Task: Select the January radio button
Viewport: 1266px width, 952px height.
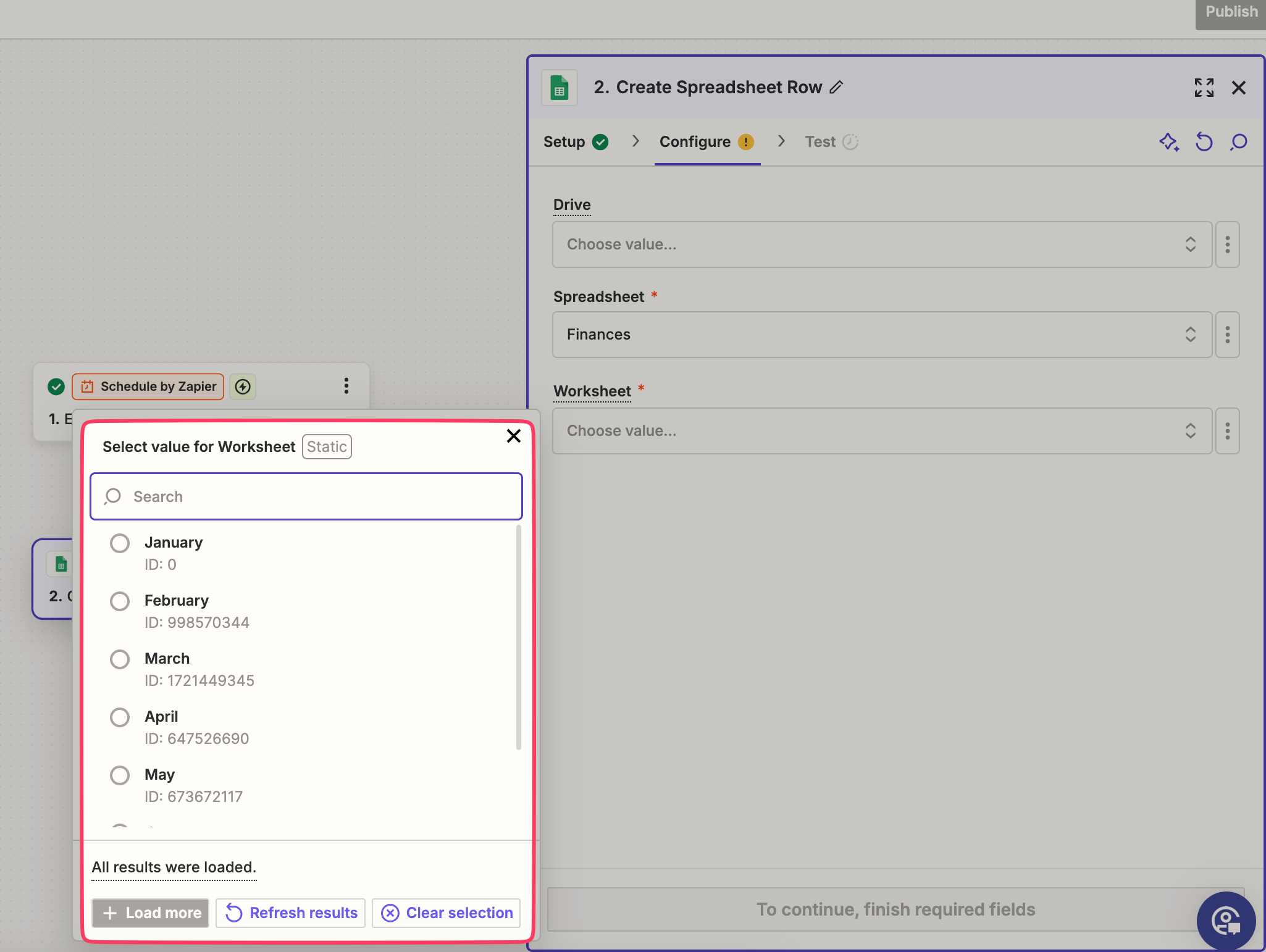Action: pos(120,543)
